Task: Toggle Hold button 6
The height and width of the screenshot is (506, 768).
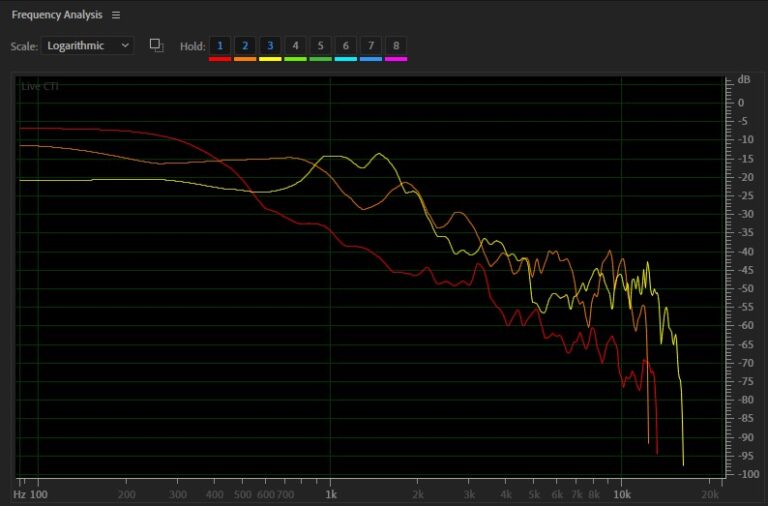Action: (x=346, y=46)
